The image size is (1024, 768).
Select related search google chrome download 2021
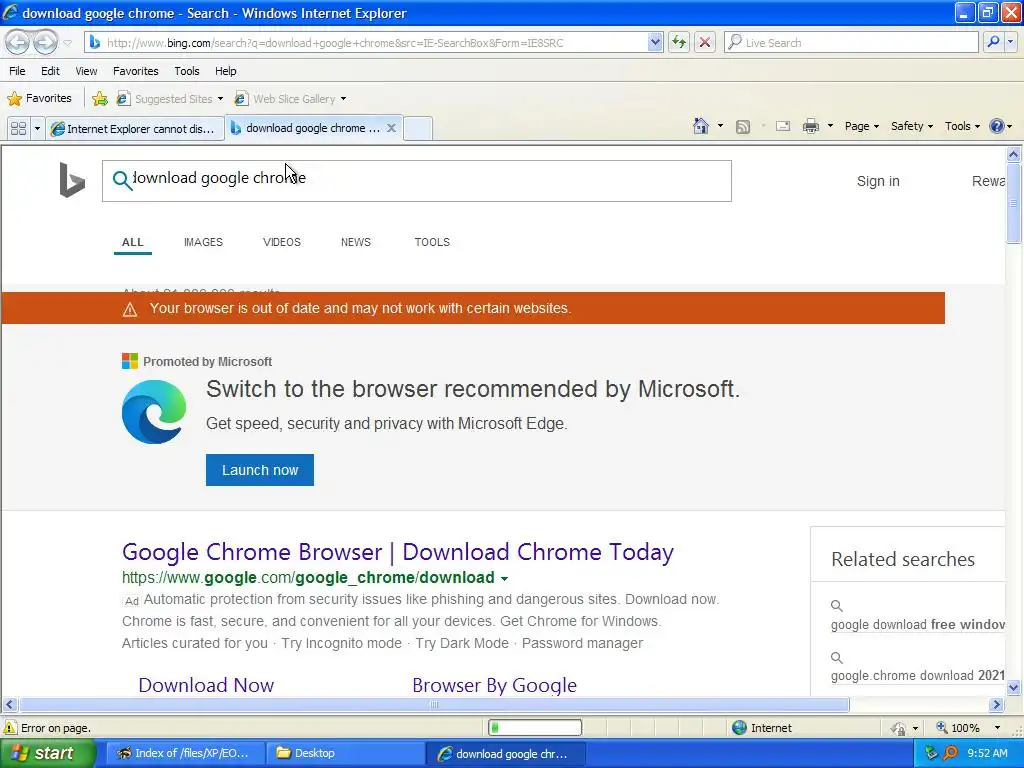pos(918,675)
